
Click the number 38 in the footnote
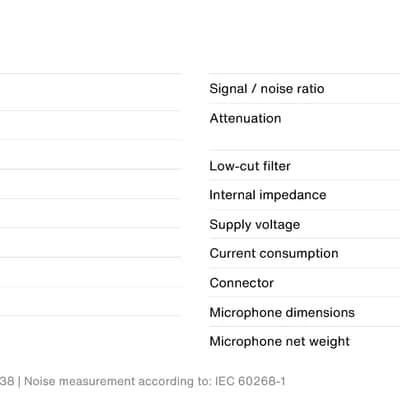tap(7, 381)
